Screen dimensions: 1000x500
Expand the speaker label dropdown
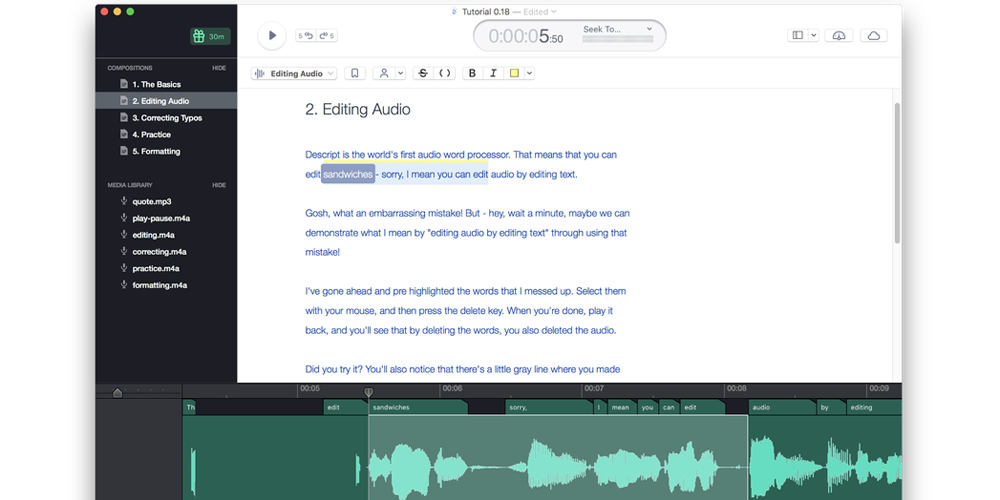[389, 73]
